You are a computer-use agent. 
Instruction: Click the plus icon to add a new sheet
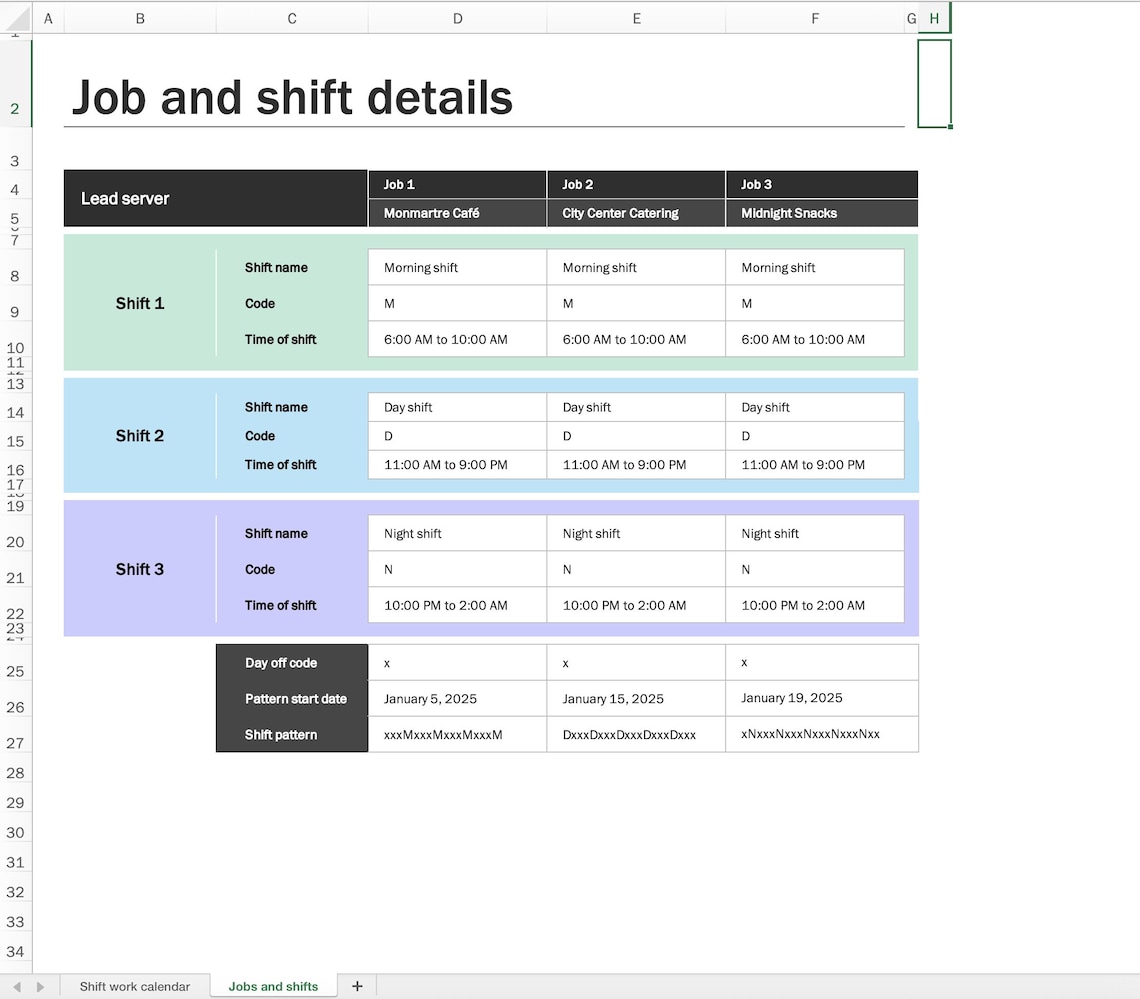point(357,986)
